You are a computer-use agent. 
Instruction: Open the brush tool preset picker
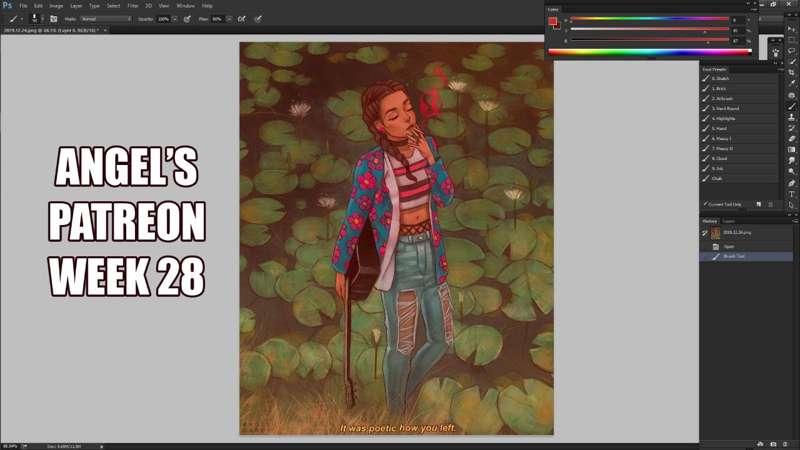coord(13,19)
